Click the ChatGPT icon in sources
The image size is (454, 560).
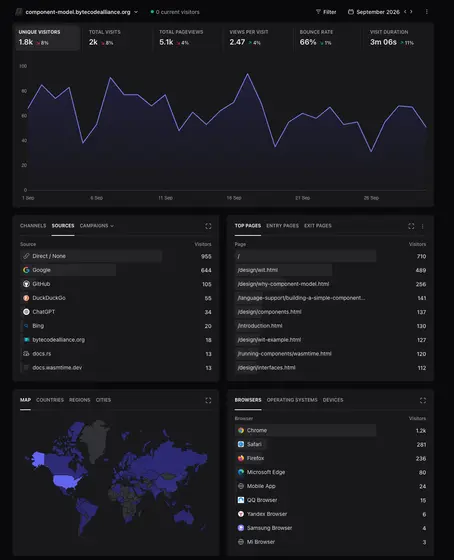26,312
